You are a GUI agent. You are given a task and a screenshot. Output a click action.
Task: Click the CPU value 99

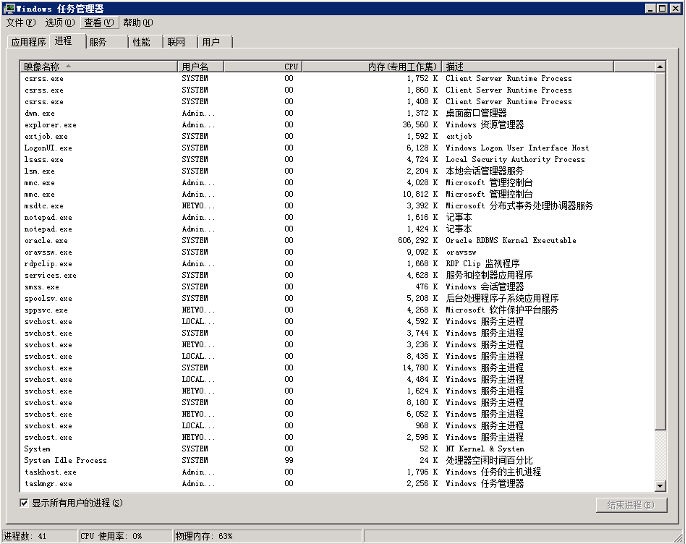pyautogui.click(x=289, y=460)
